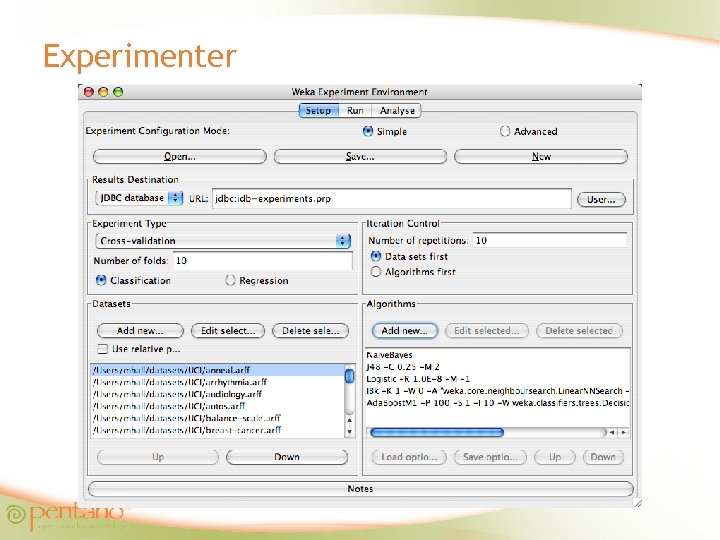Click the window resize grip corner
The height and width of the screenshot is (540, 720).
pos(638,503)
